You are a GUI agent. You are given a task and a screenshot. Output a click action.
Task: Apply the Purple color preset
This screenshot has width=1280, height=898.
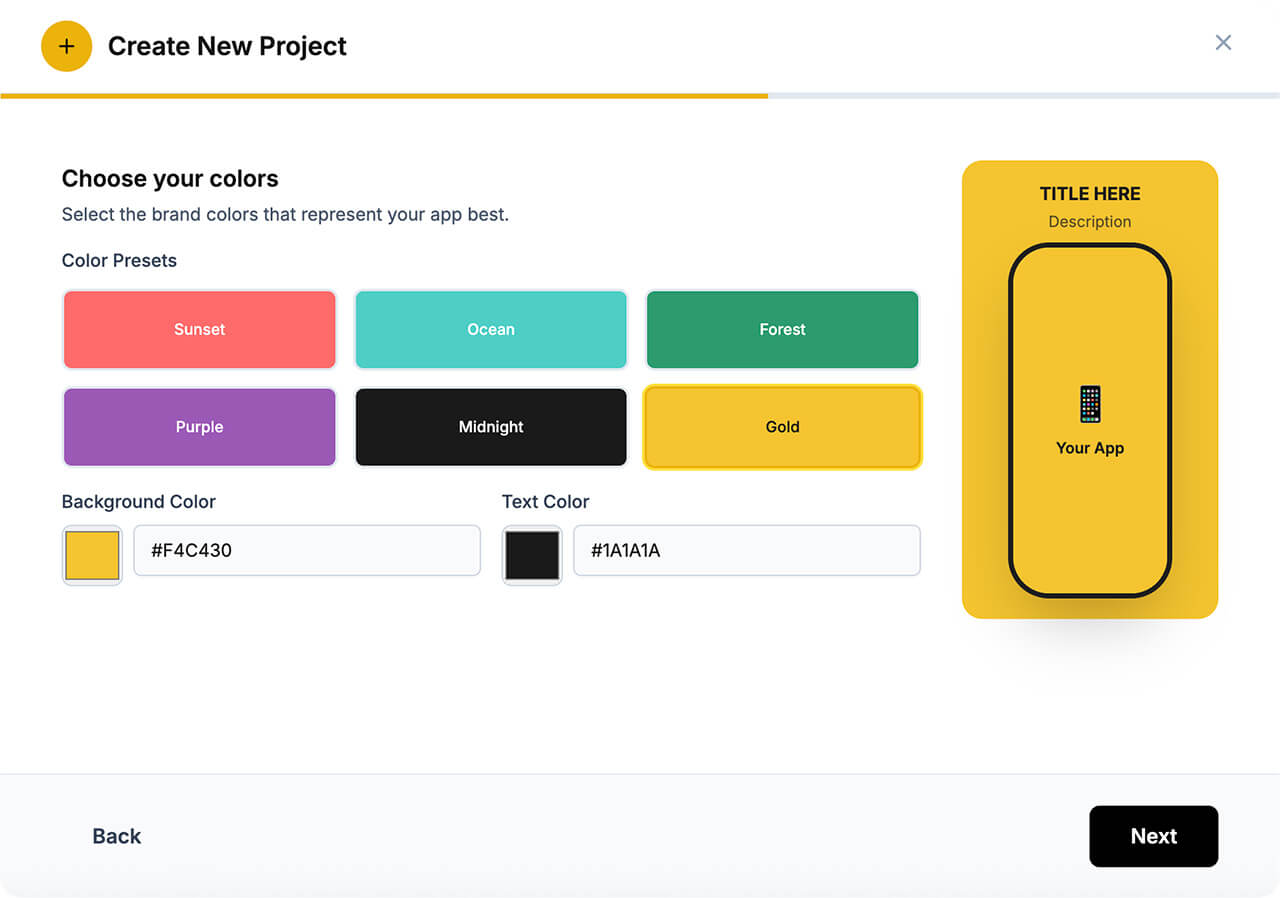coord(200,427)
